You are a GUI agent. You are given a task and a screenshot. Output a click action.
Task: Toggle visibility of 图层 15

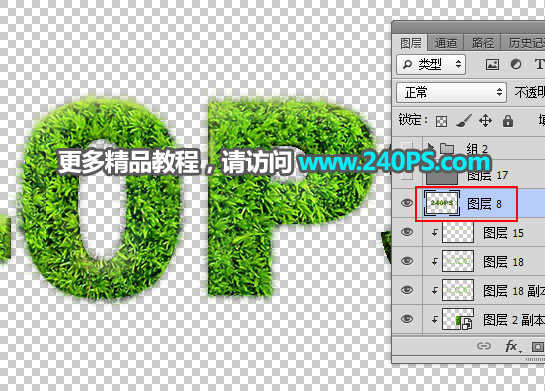tap(406, 232)
